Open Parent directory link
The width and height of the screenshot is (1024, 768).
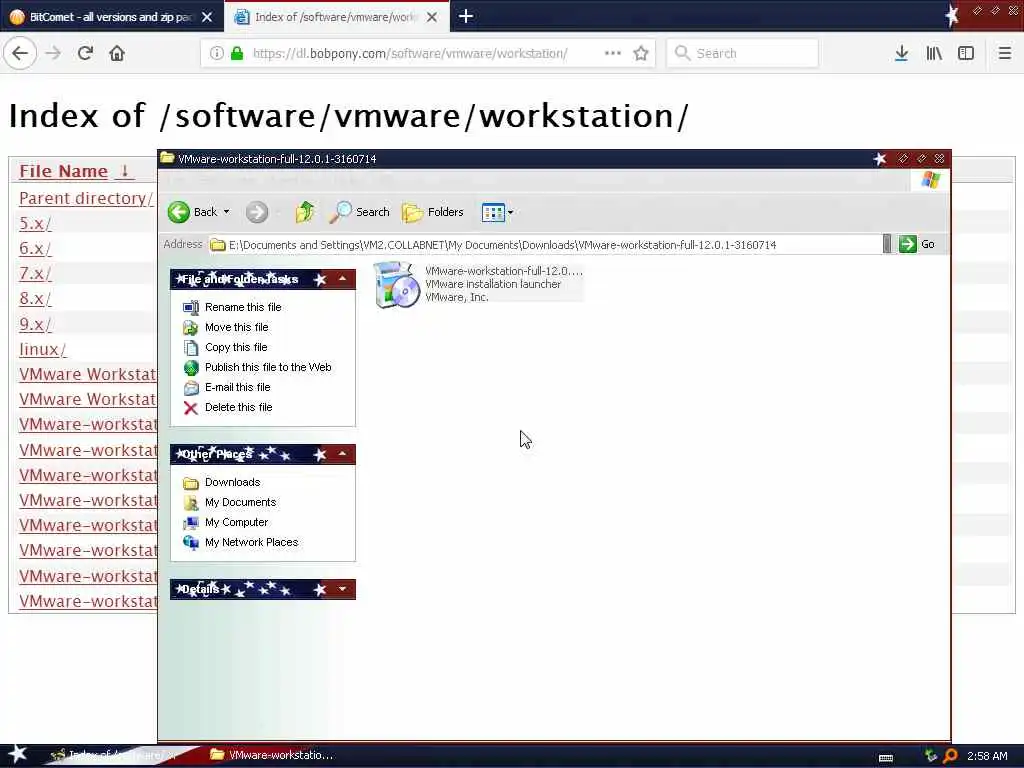86,198
